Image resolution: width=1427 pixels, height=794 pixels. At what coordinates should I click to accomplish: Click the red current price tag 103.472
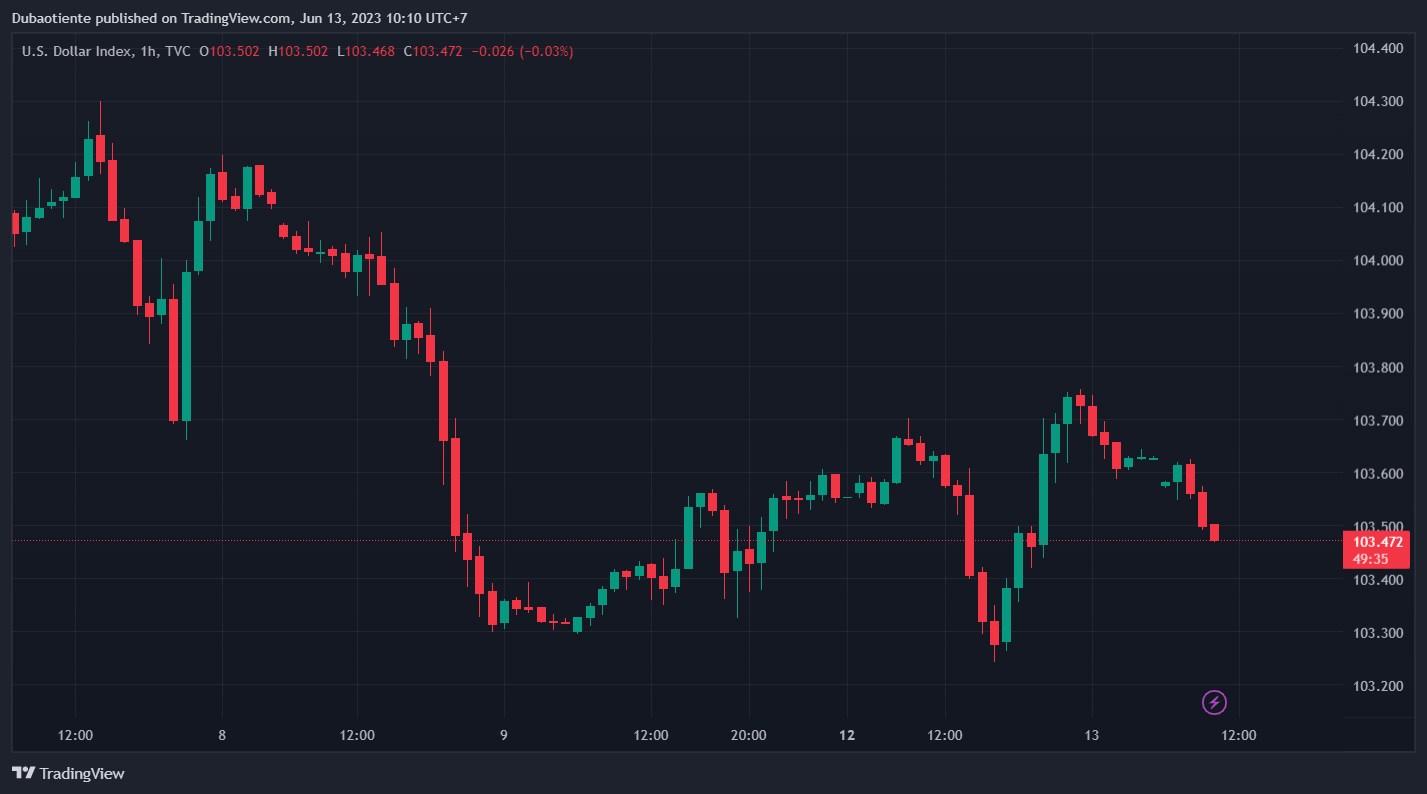1377,542
